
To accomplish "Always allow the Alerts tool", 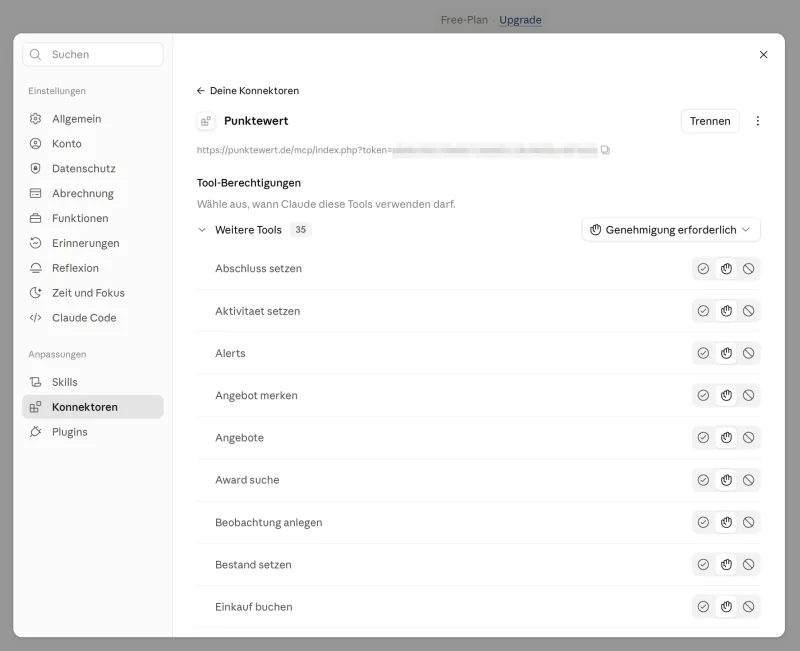I will click(x=703, y=353).
